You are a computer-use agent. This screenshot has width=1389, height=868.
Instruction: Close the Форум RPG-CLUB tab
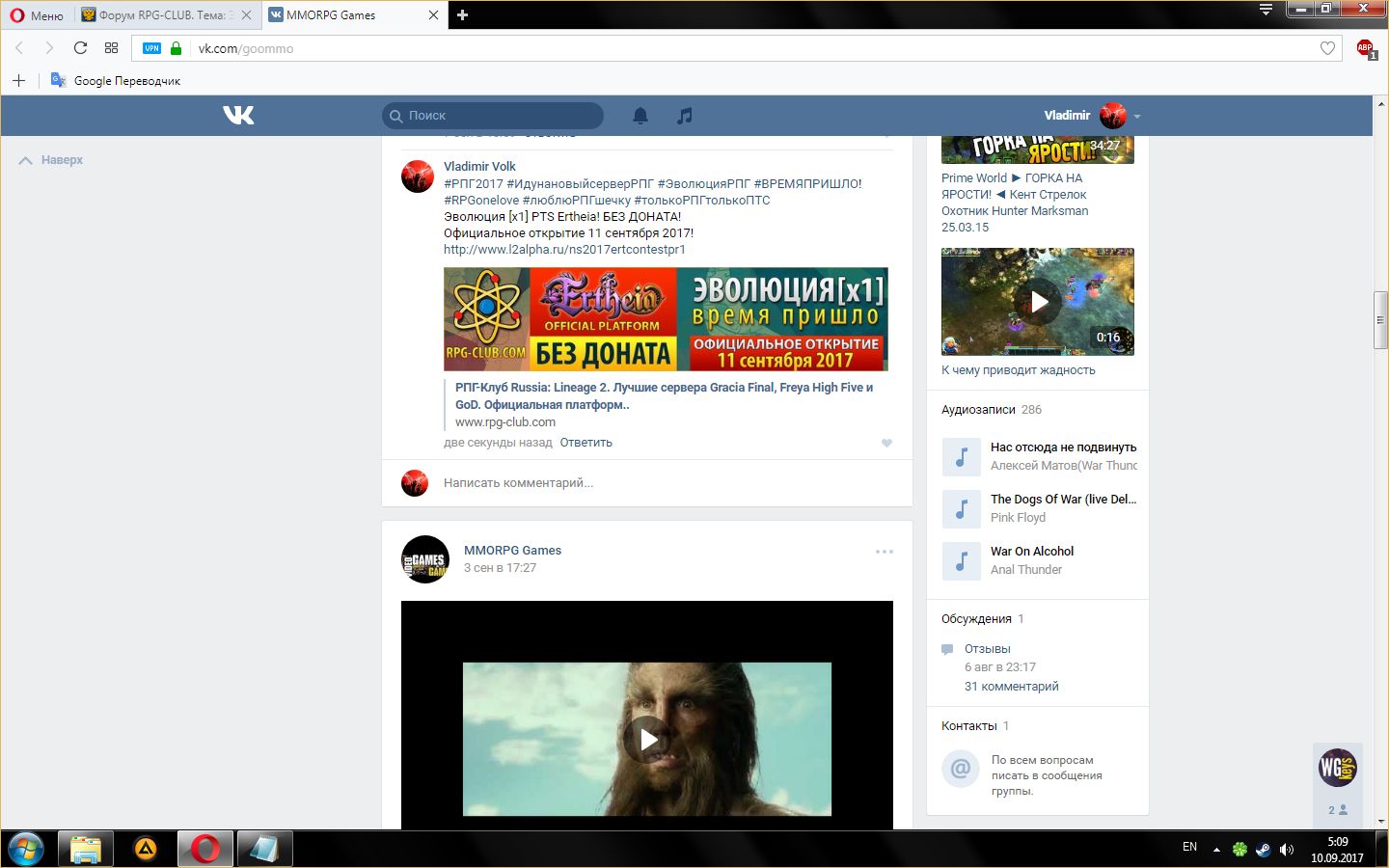click(246, 15)
